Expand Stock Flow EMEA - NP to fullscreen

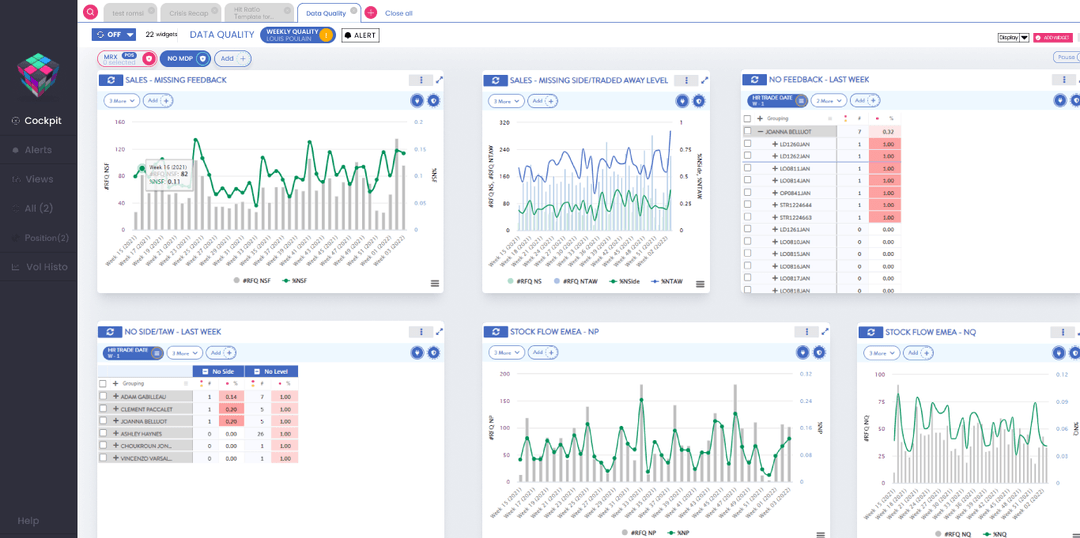tap(824, 331)
